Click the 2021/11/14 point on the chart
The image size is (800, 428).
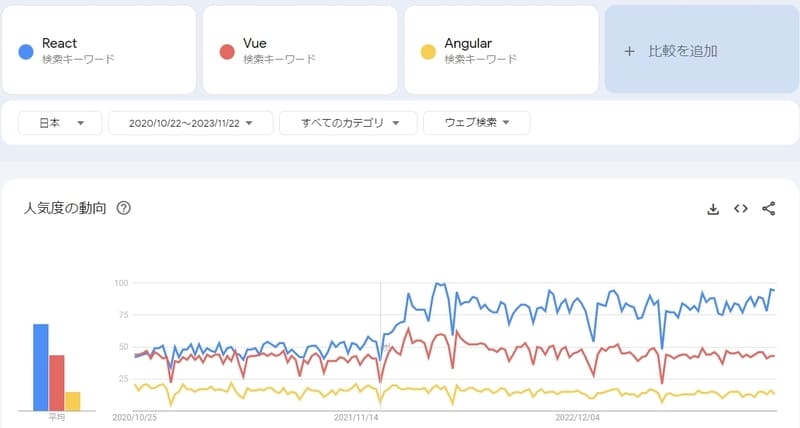click(380, 350)
